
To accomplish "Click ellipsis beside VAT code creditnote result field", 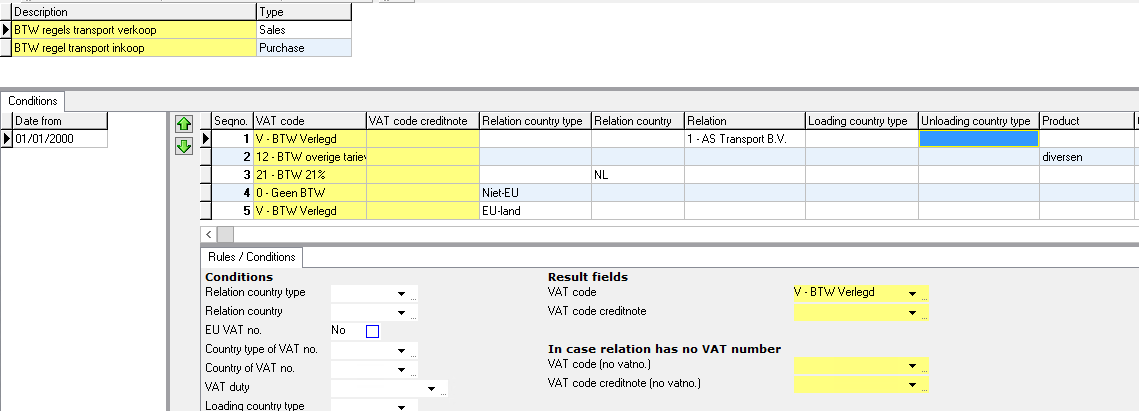I will coord(926,315).
